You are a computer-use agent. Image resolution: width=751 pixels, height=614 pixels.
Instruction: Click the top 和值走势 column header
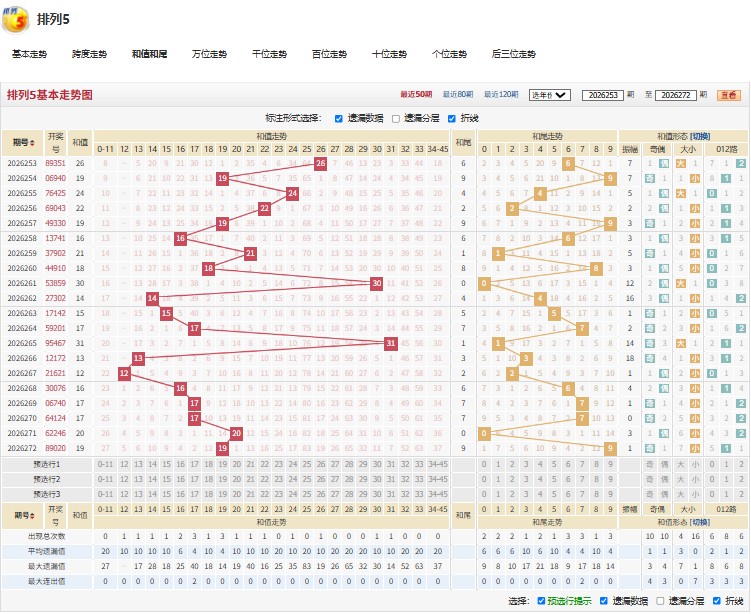tap(272, 136)
